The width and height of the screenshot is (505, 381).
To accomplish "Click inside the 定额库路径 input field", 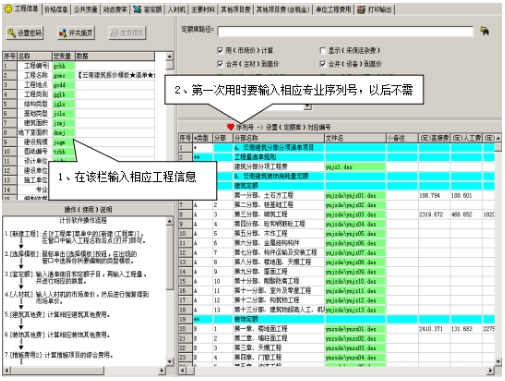I will pyautogui.click(x=345, y=31).
